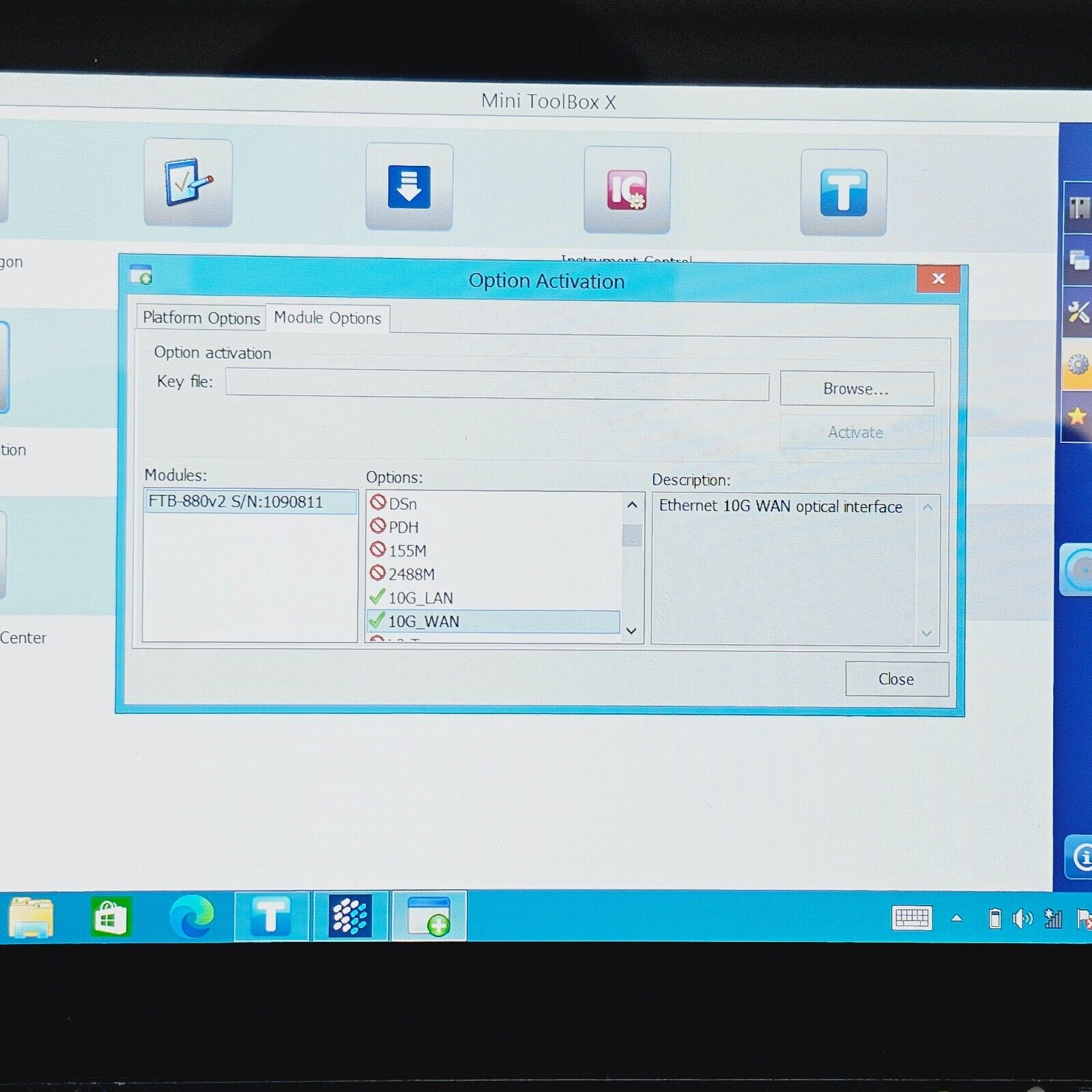Select the DSn option entry

(x=402, y=504)
